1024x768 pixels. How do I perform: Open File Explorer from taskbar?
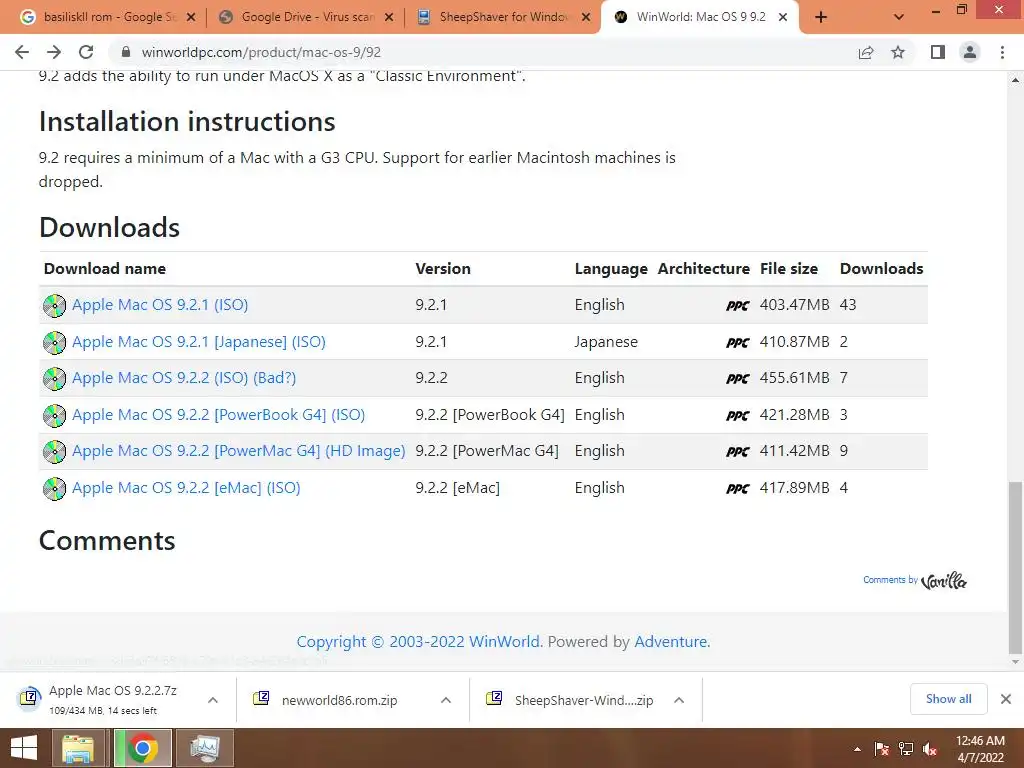coord(78,748)
